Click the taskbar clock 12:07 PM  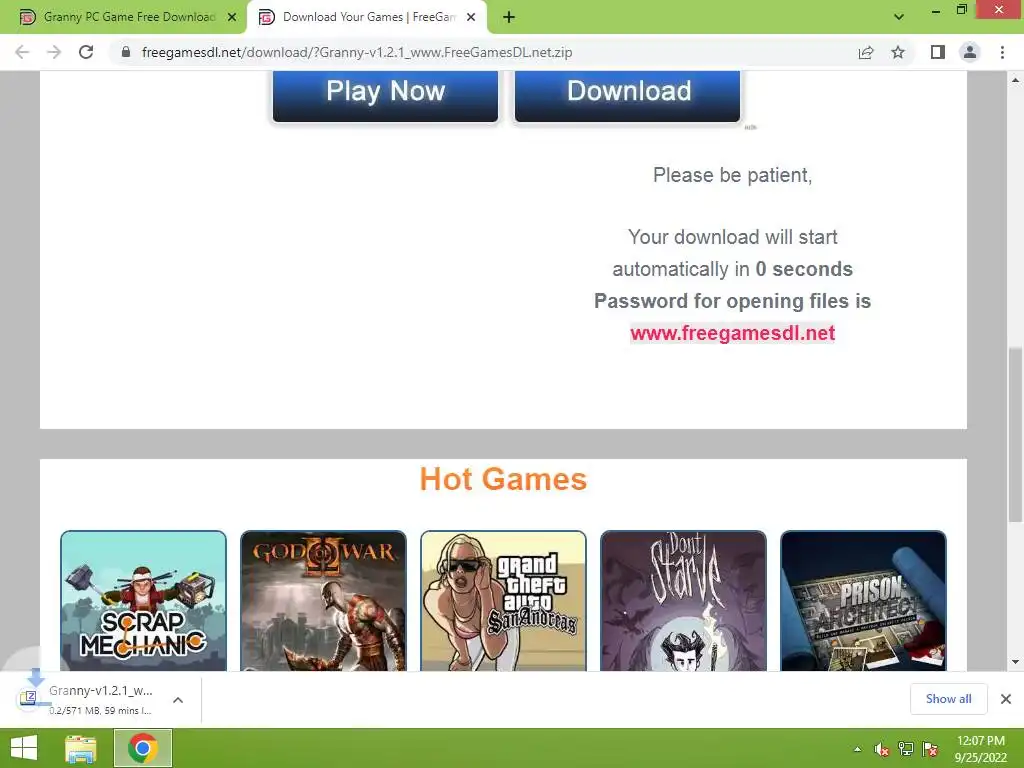pyautogui.click(x=980, y=741)
